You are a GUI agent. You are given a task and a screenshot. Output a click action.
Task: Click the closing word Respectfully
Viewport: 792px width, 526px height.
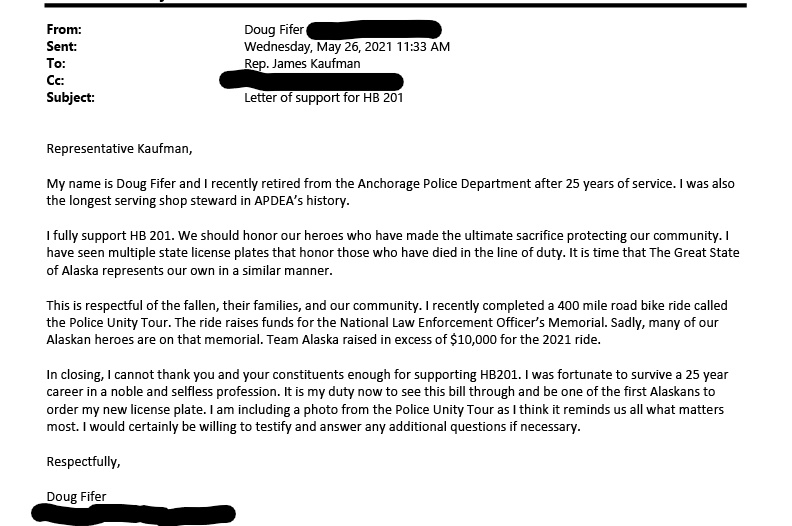83,461
